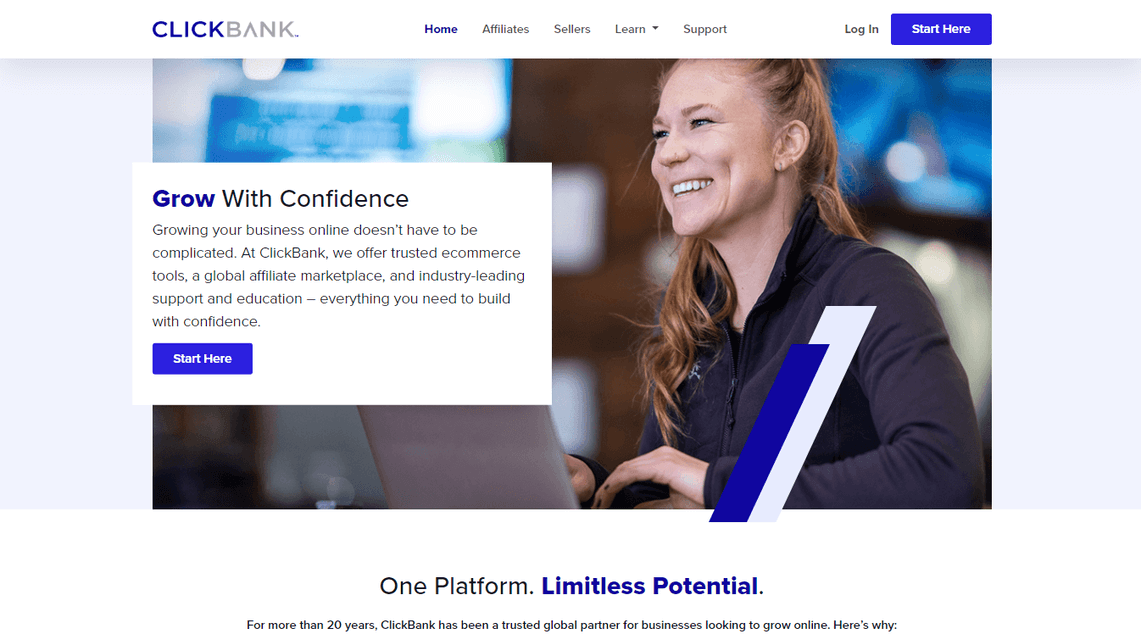Click the Log In link

pos(862,29)
